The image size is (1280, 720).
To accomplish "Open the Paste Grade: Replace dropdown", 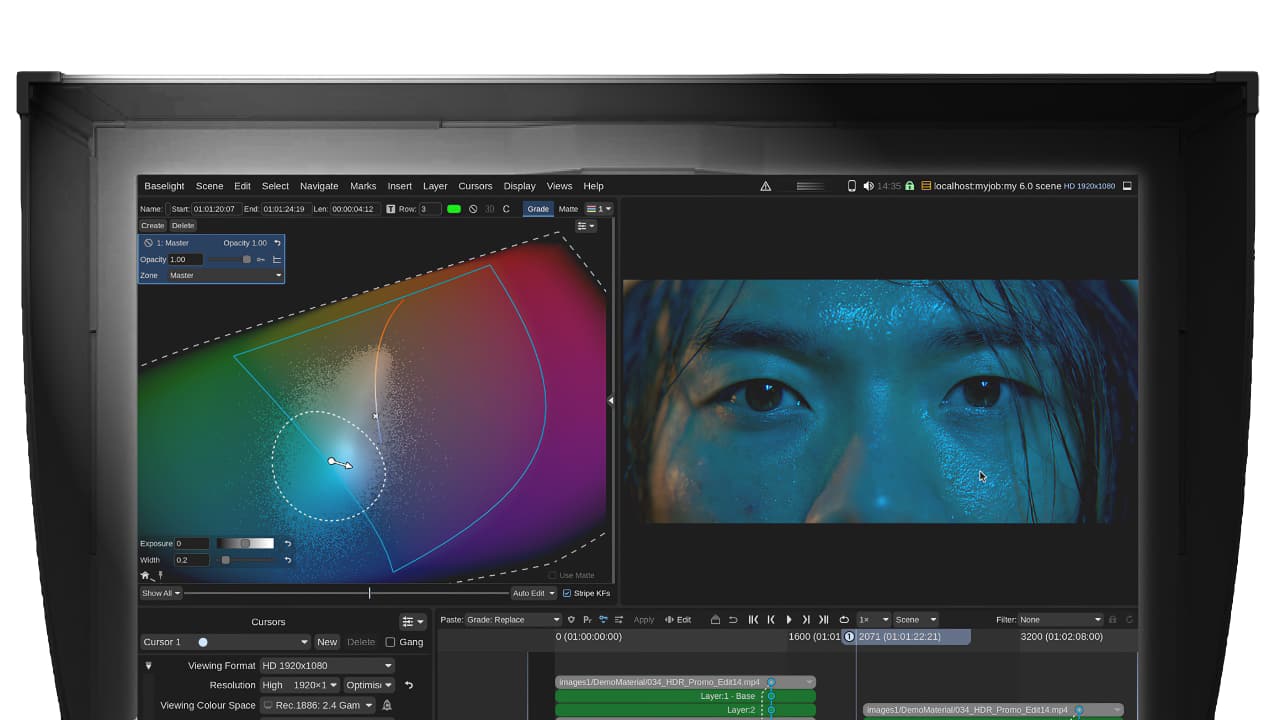I will click(512, 620).
